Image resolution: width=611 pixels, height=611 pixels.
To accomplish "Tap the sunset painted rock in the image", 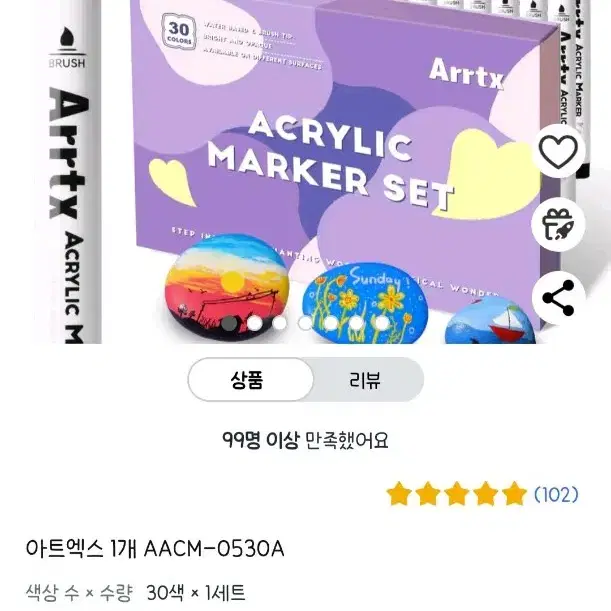I will [228, 288].
